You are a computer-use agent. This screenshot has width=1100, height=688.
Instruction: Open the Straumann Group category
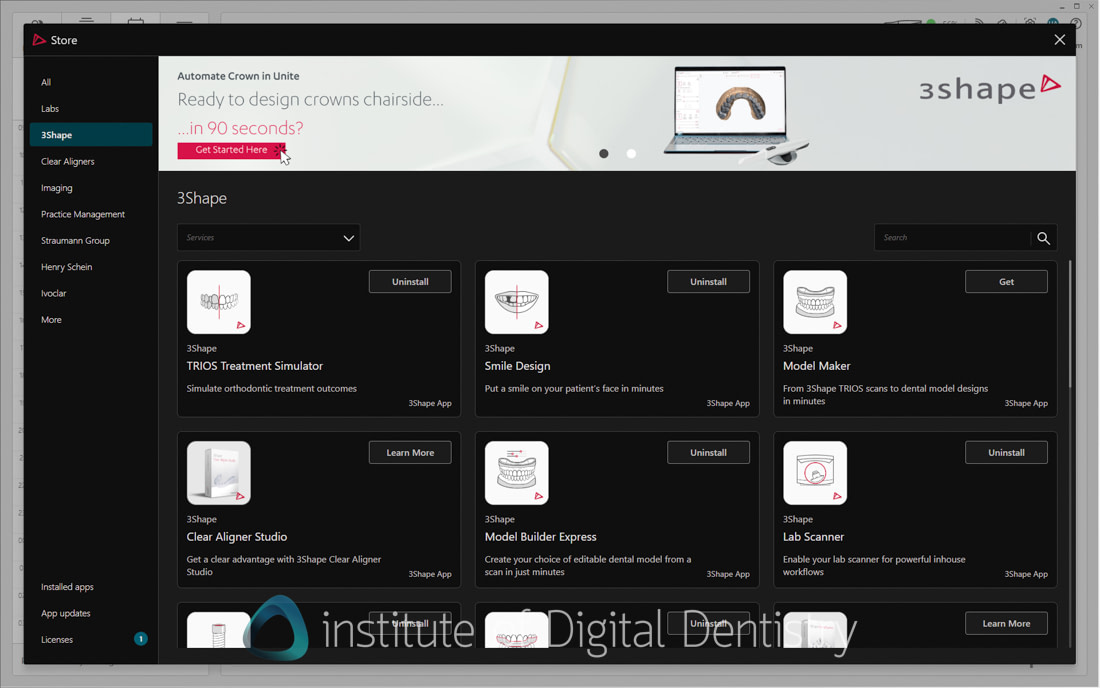pyautogui.click(x=76, y=240)
